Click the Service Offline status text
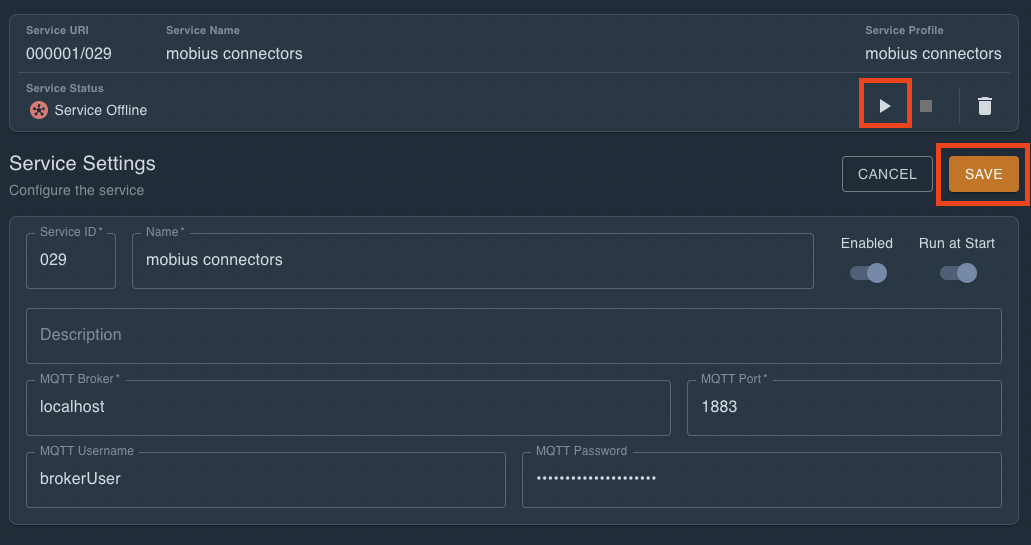The height and width of the screenshot is (545, 1031). click(x=100, y=110)
